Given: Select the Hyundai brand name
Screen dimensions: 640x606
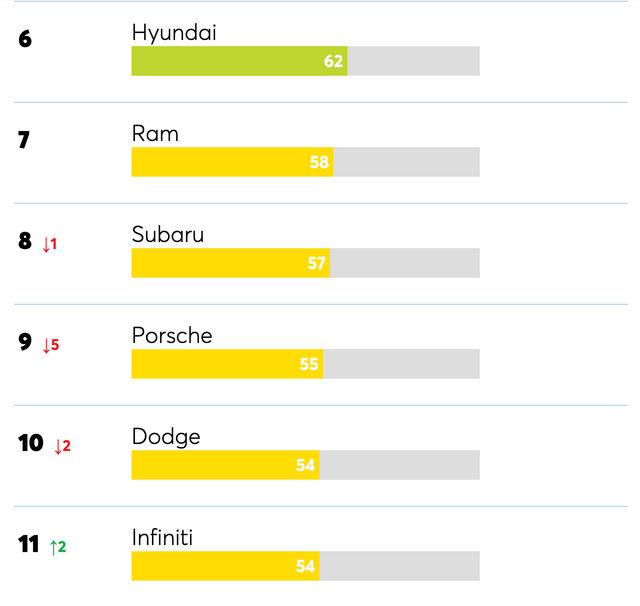Looking at the screenshot, I should point(174,33).
